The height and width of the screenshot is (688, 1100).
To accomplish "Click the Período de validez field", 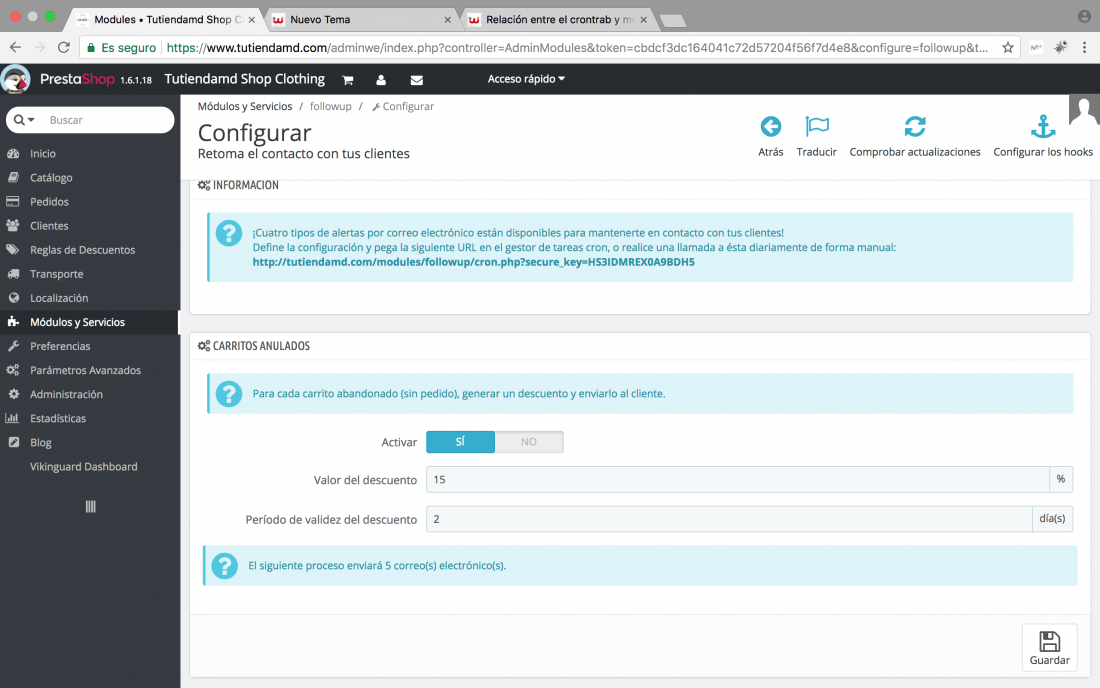I will (x=729, y=519).
